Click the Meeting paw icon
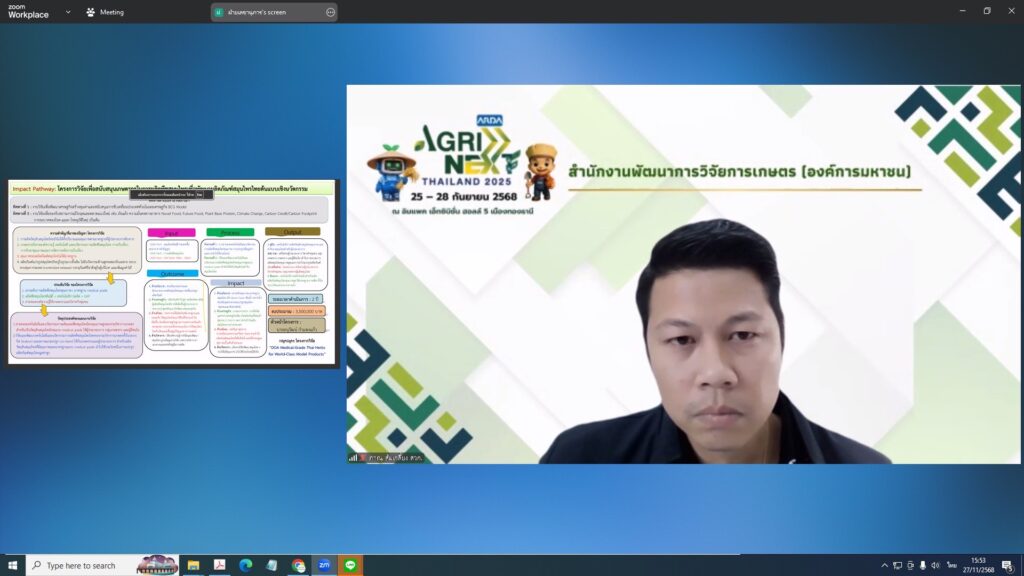 [91, 12]
